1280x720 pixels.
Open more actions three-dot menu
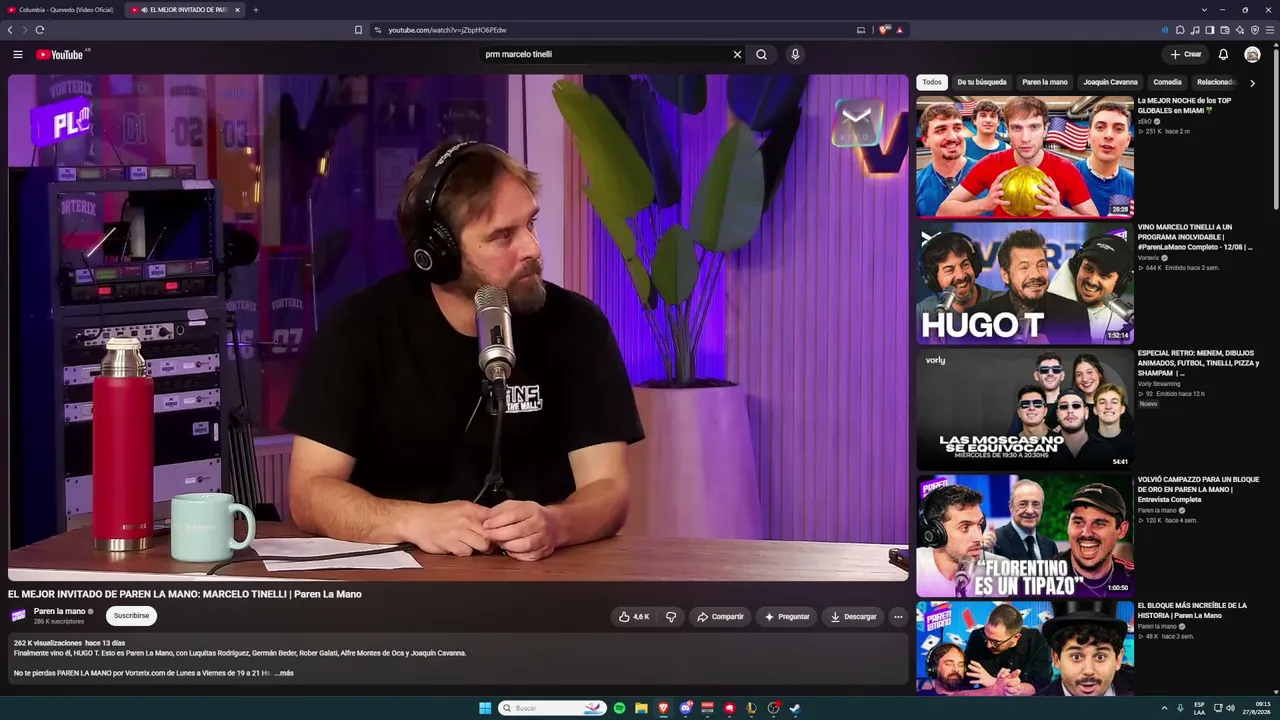coord(898,617)
